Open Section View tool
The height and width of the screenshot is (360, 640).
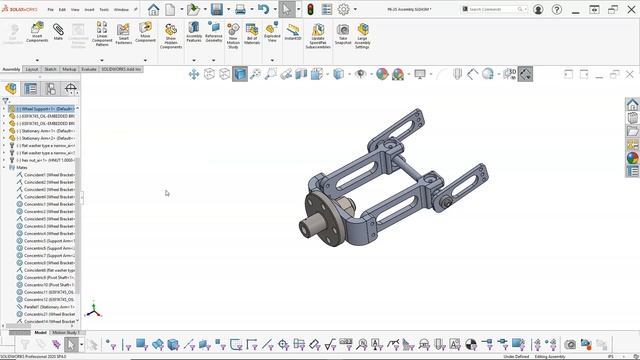pos(301,74)
